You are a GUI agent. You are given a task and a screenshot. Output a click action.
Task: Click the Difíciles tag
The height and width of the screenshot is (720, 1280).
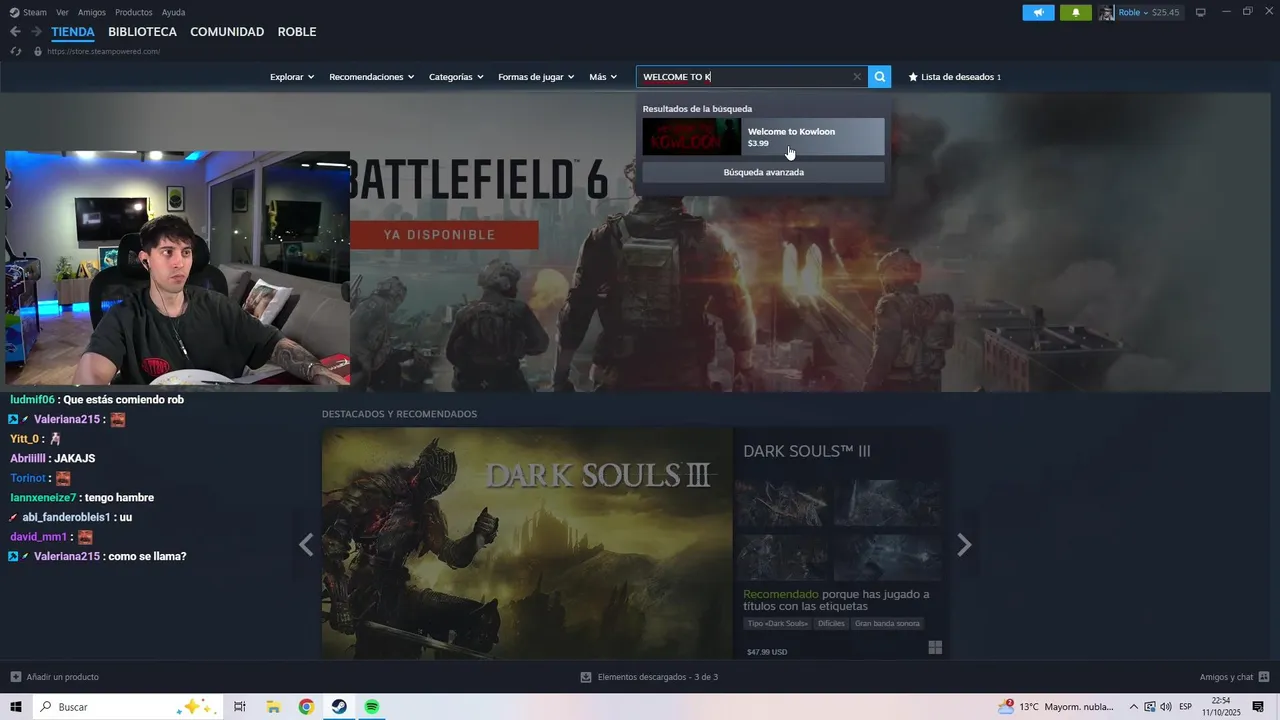(x=831, y=624)
